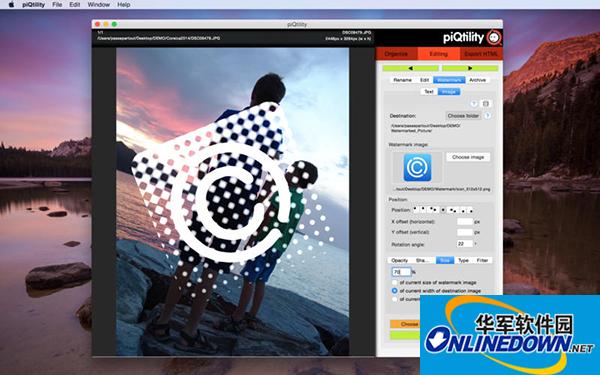Click the round help button above Destination
600x375 pixels.
[474, 104]
